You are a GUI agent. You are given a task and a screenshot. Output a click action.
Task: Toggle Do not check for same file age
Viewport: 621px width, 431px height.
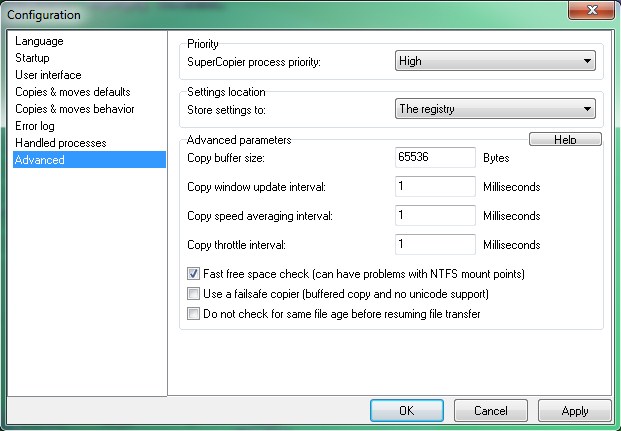tap(194, 314)
